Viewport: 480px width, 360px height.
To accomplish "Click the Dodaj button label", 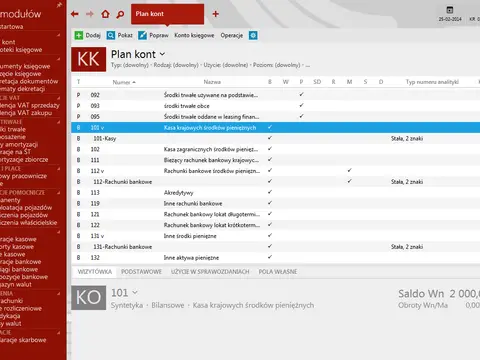I will (x=93, y=35).
